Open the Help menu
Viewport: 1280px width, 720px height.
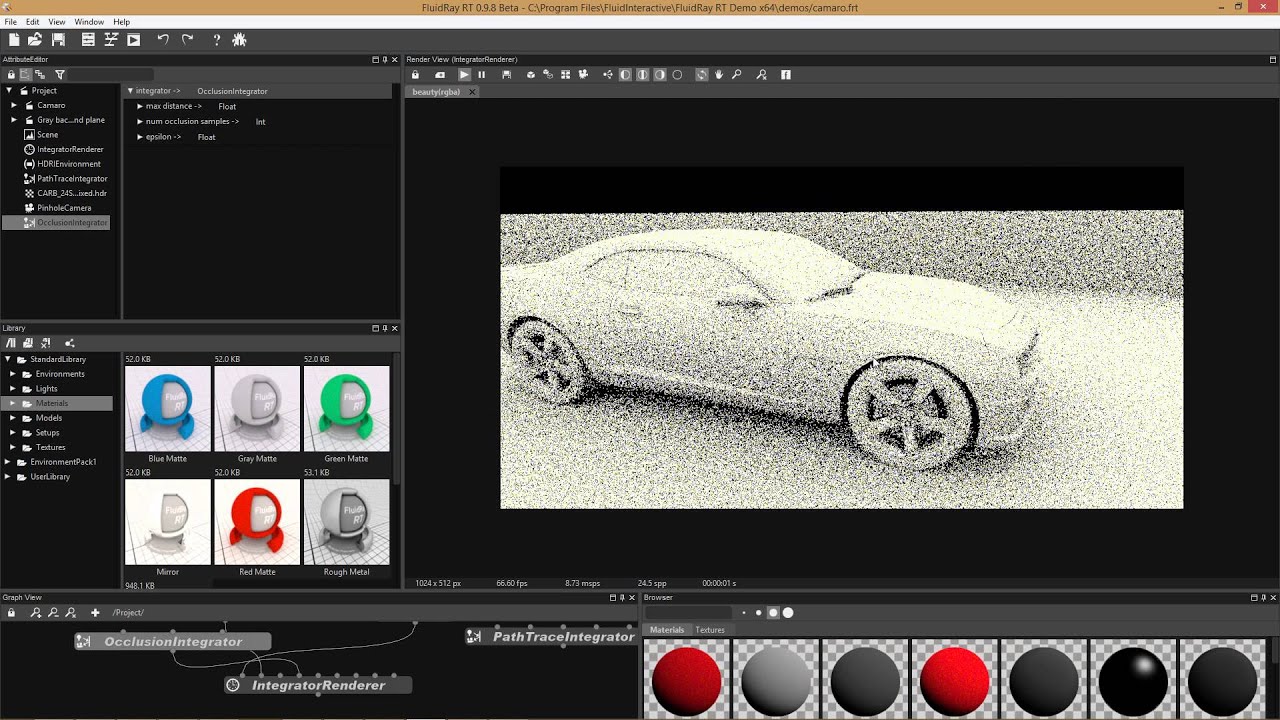point(121,21)
